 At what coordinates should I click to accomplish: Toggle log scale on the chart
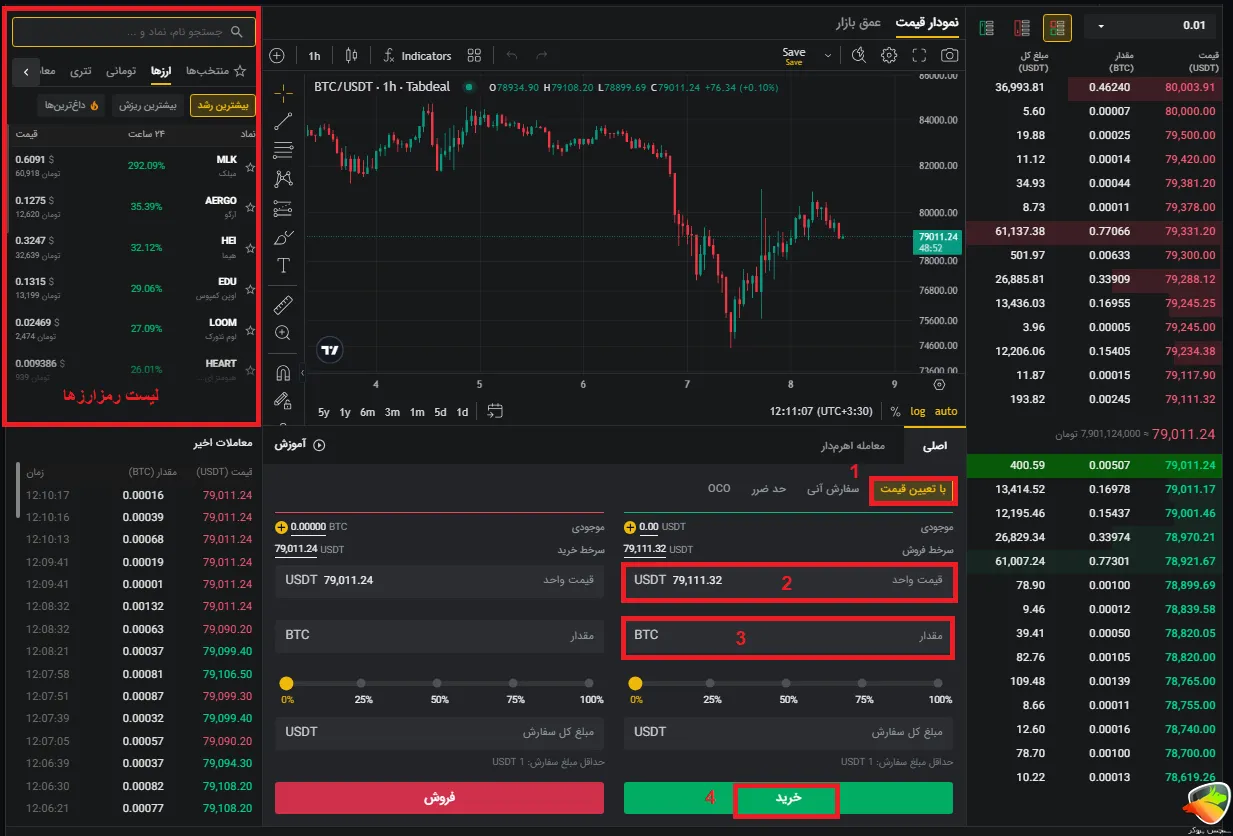918,411
